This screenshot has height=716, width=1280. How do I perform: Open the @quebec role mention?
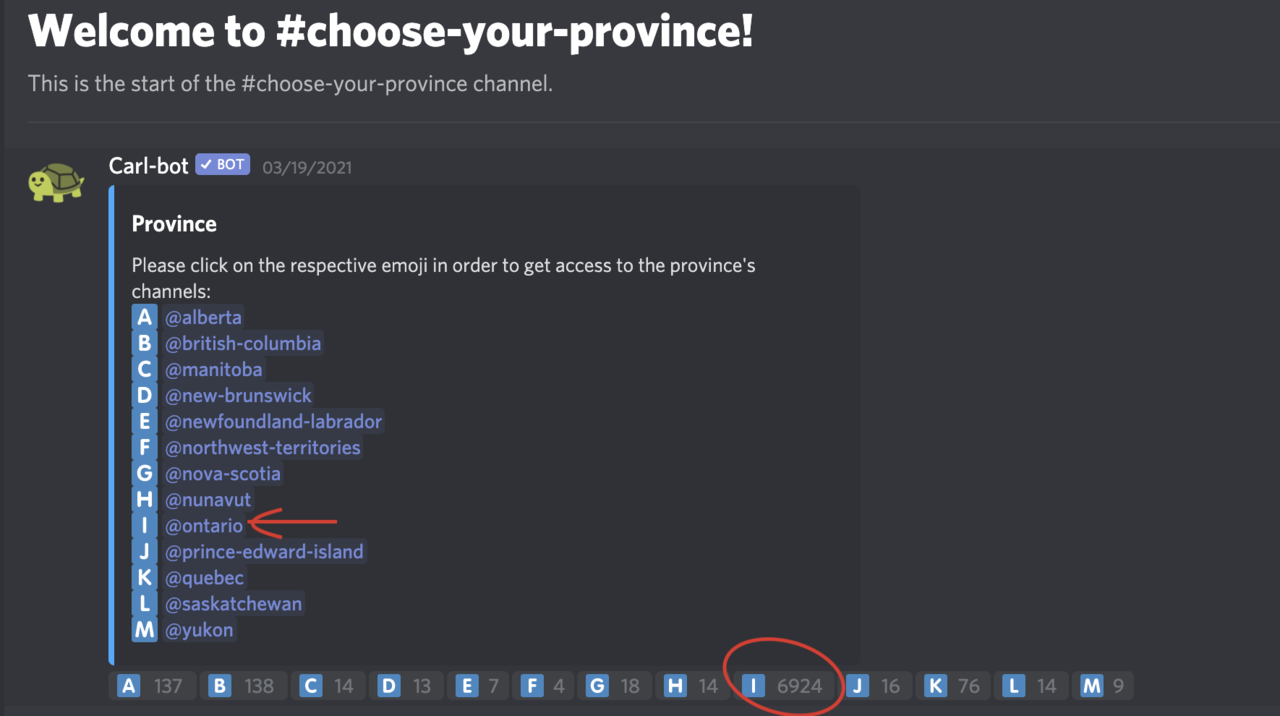click(x=205, y=578)
